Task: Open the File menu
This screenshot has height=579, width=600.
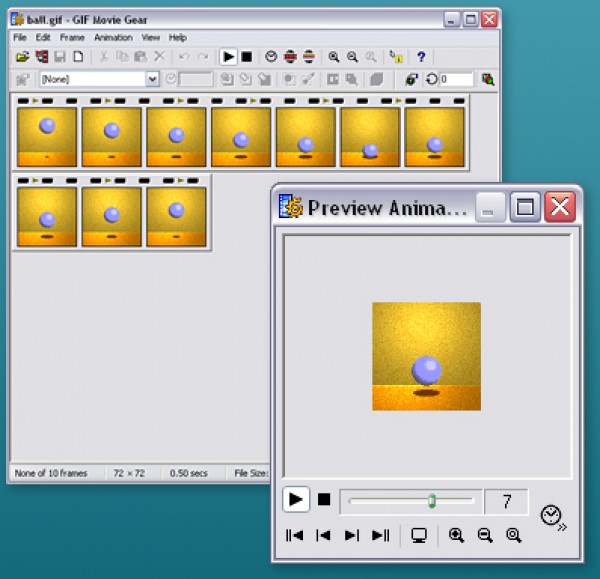Action: [20, 37]
